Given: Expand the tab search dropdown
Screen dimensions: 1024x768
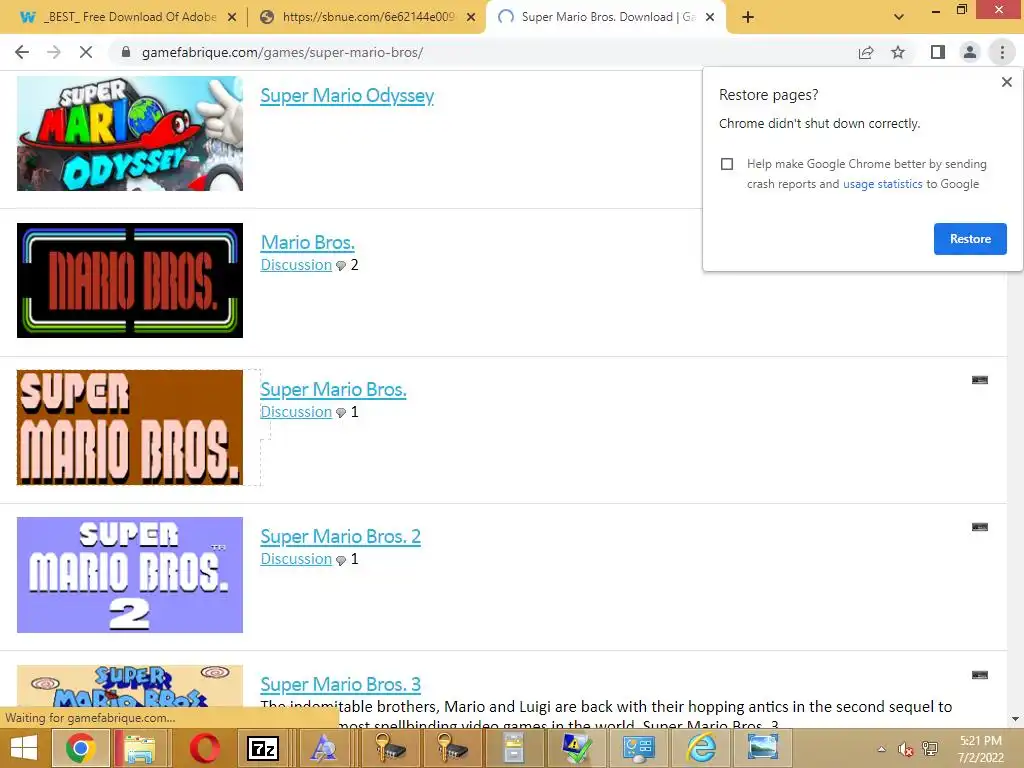Looking at the screenshot, I should tap(899, 17).
